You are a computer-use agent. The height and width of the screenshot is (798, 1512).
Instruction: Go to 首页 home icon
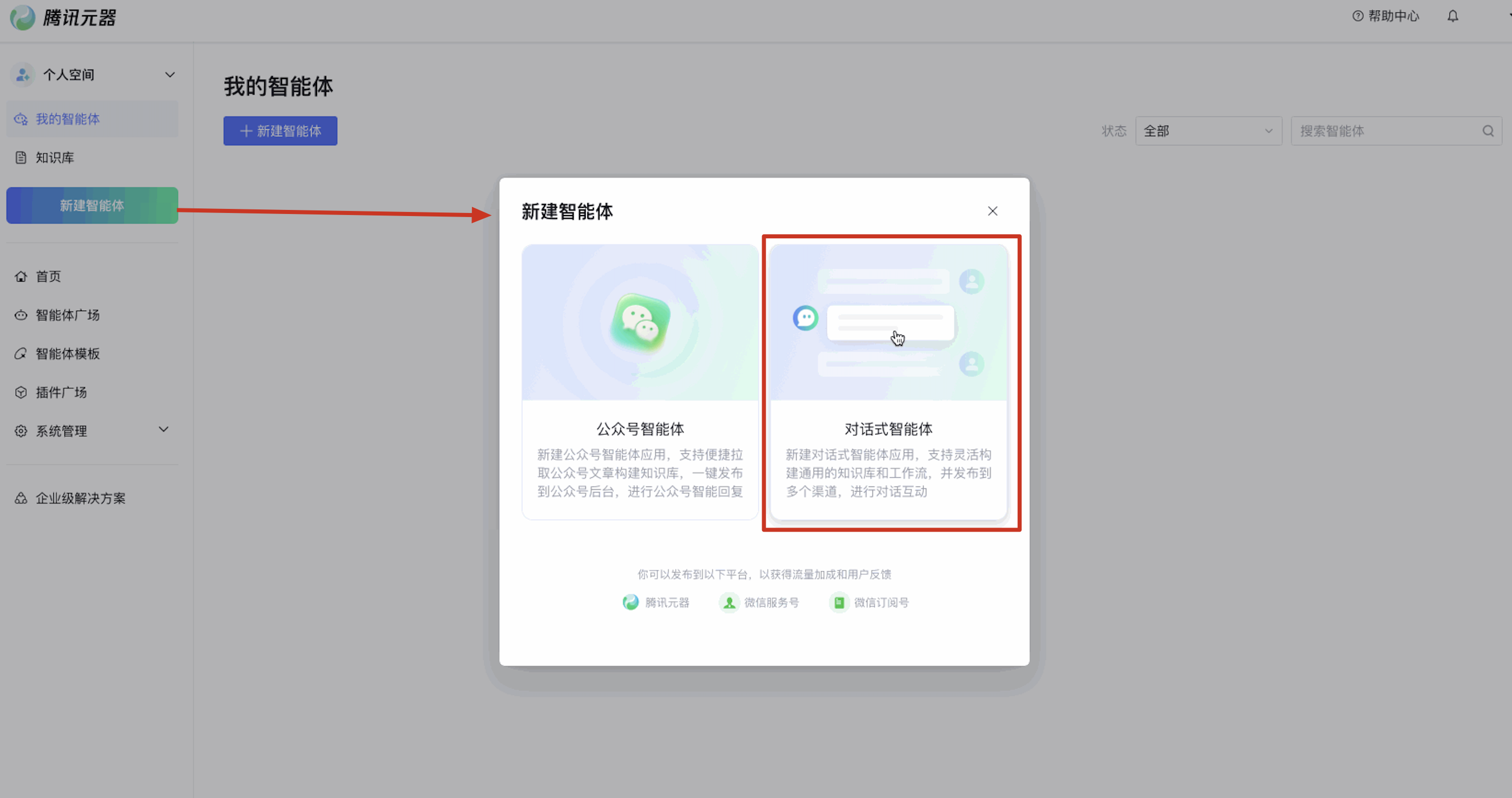[x=21, y=276]
